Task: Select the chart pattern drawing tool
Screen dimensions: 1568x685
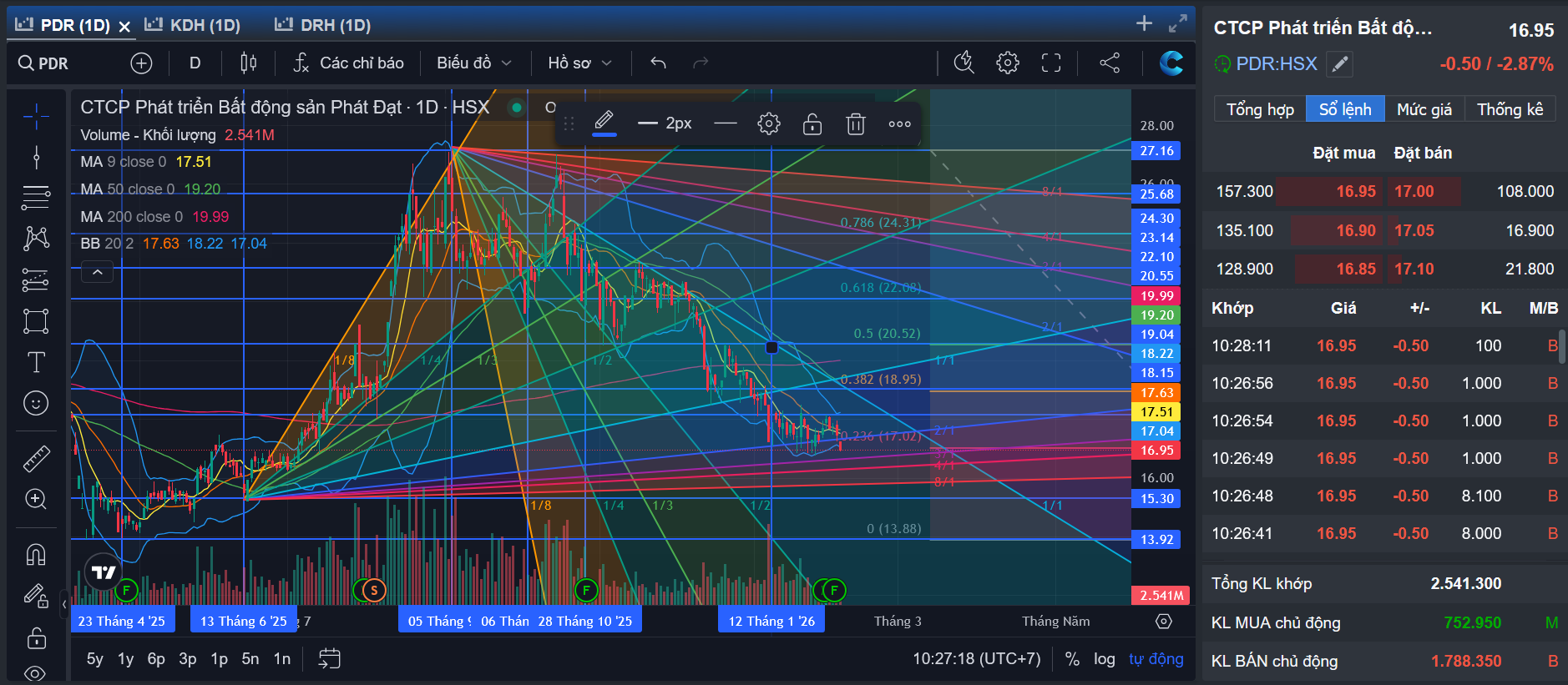Action: click(36, 239)
